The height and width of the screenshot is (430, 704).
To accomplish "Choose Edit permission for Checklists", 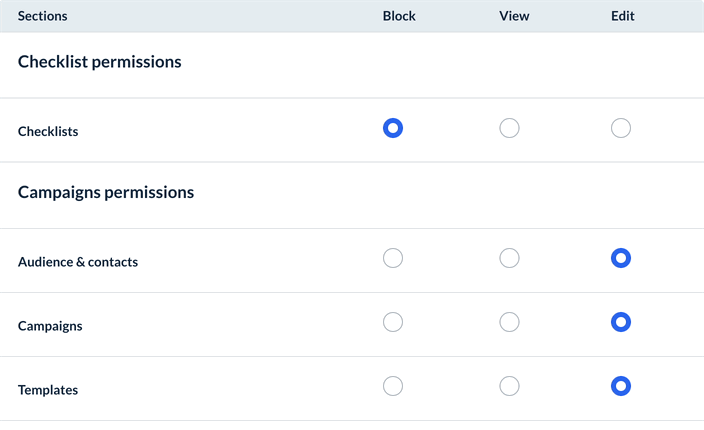I will tap(621, 128).
